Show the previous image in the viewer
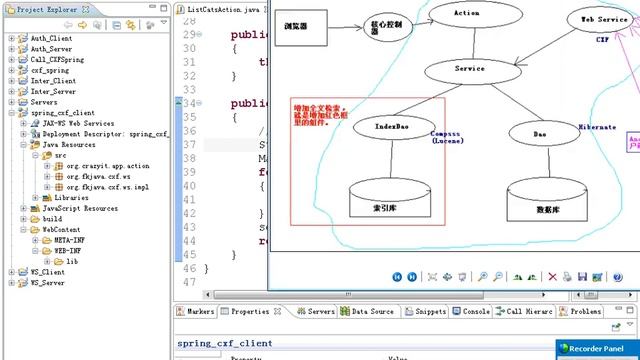The height and width of the screenshot is (360, 640). point(397,277)
